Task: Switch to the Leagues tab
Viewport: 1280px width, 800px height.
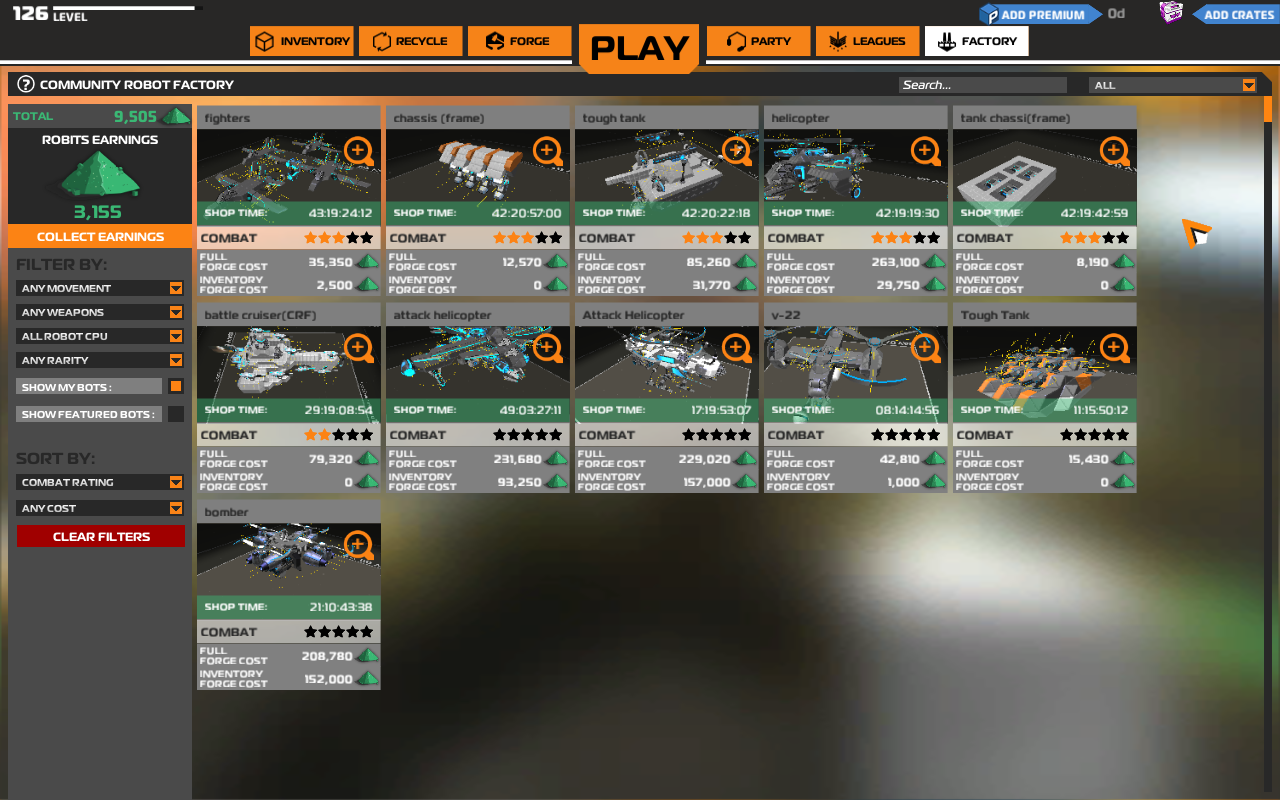Action: click(x=868, y=41)
